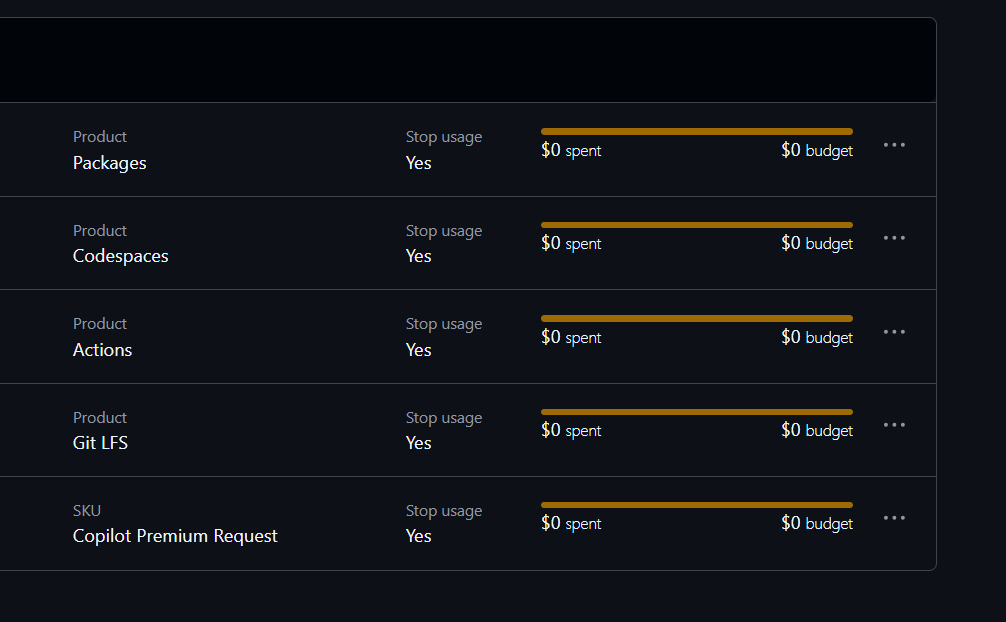
Task: Open the Copilot Premium Request options menu
Action: click(894, 518)
